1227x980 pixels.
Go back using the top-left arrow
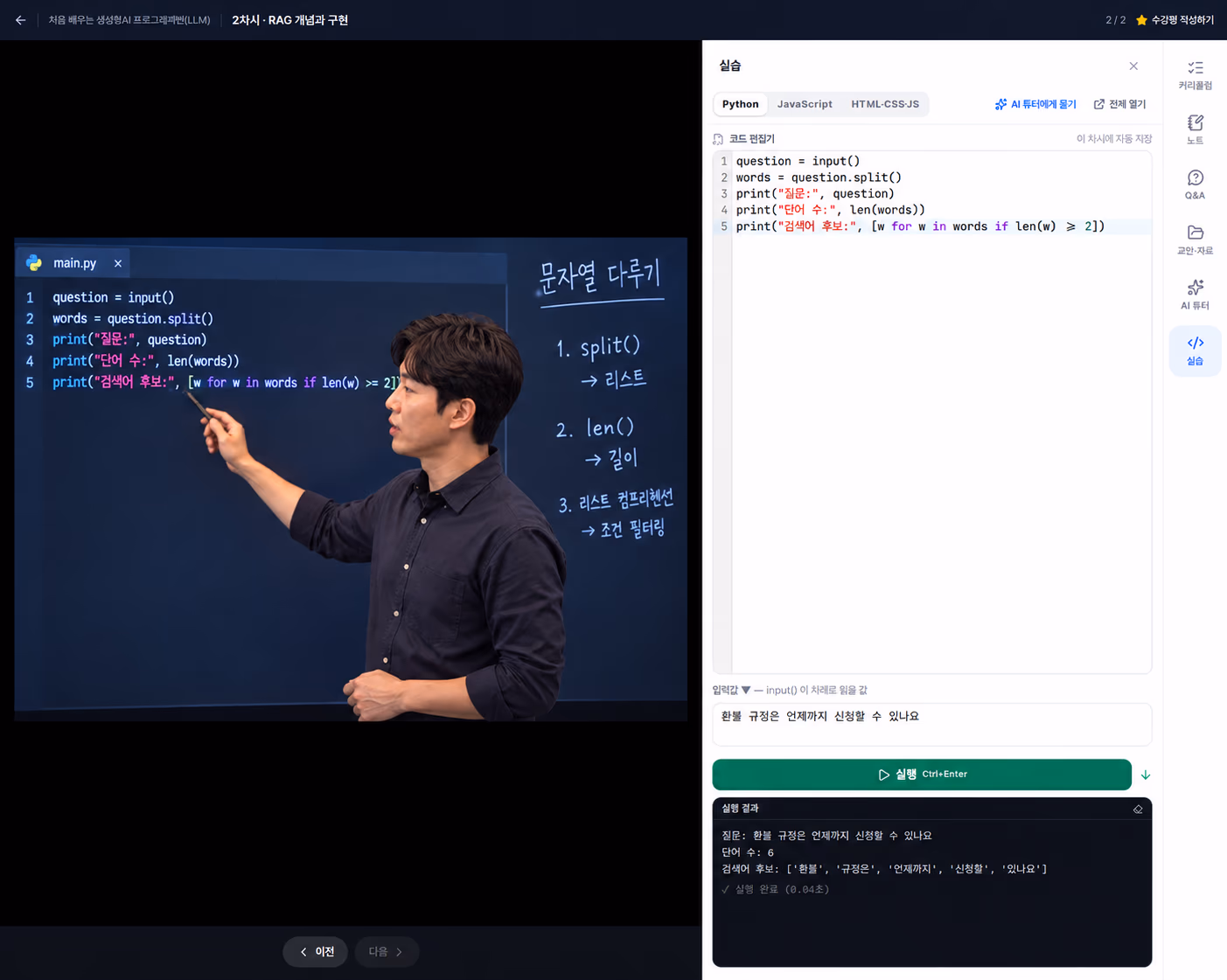click(20, 20)
